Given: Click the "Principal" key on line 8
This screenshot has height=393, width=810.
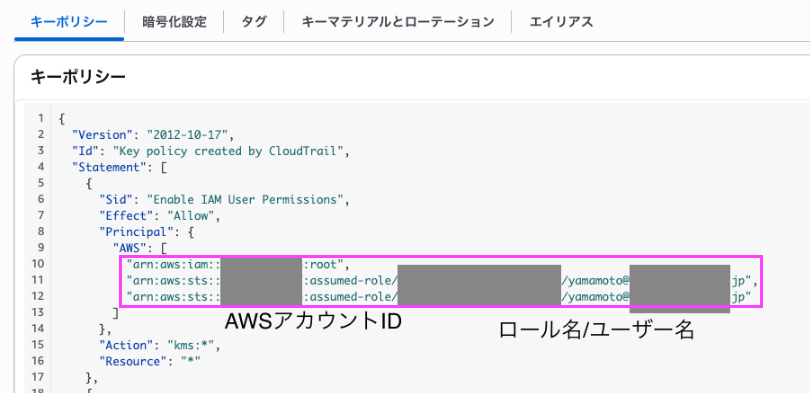Looking at the screenshot, I should (139, 232).
